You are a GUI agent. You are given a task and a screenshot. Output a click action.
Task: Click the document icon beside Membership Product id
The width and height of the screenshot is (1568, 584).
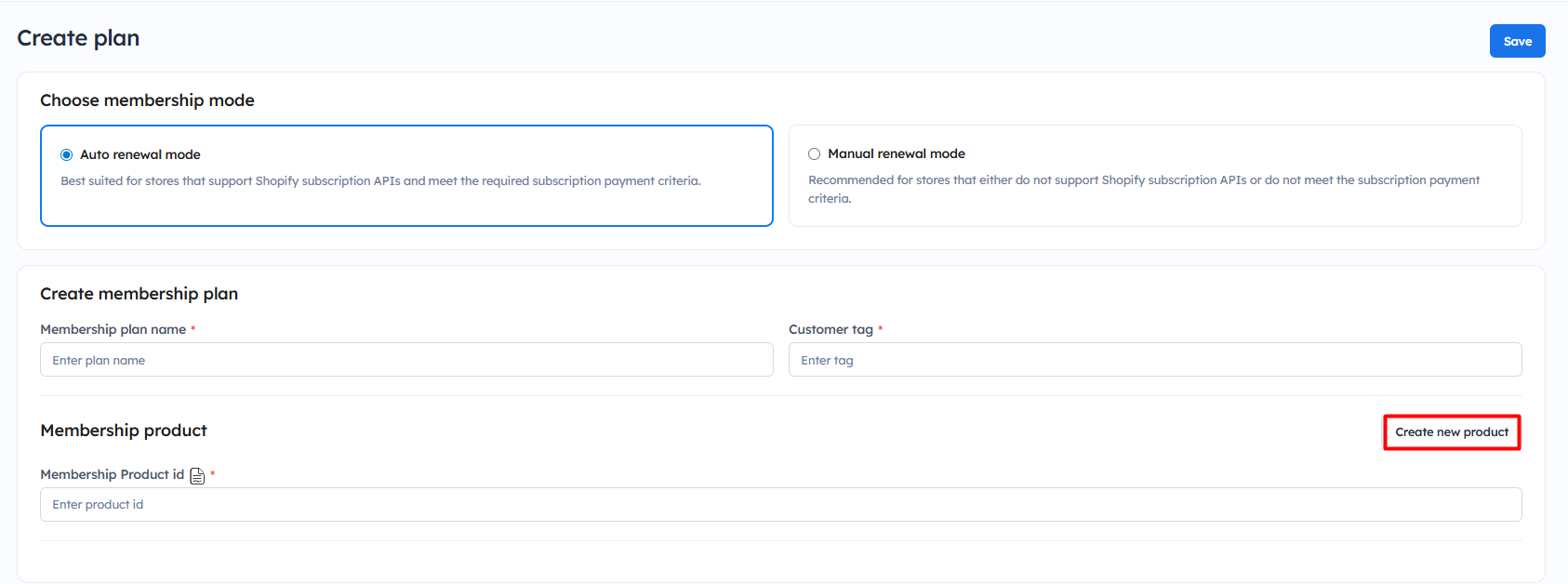pyautogui.click(x=197, y=476)
